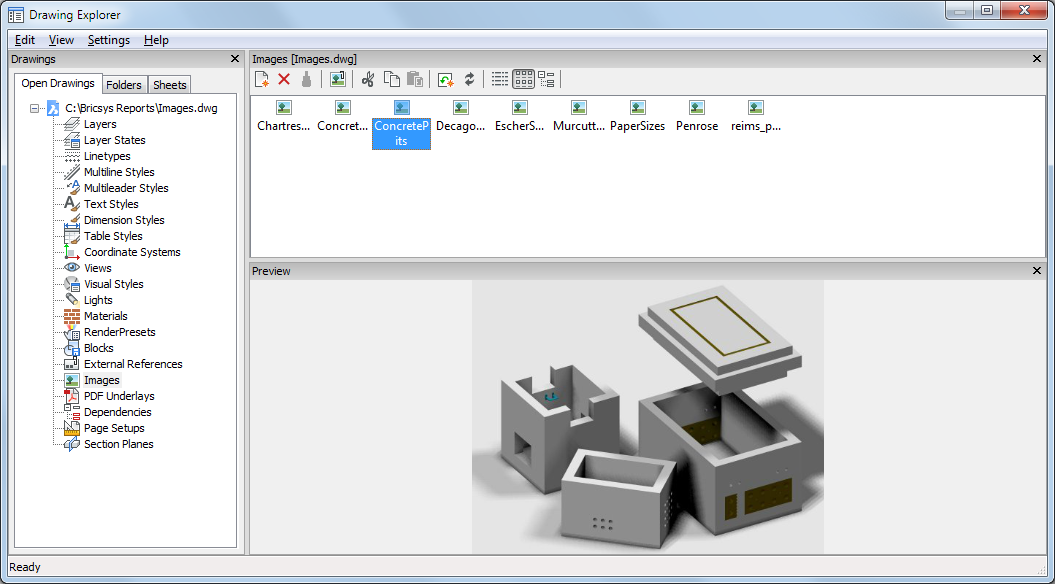Select Section Planes in the tree

pos(118,444)
